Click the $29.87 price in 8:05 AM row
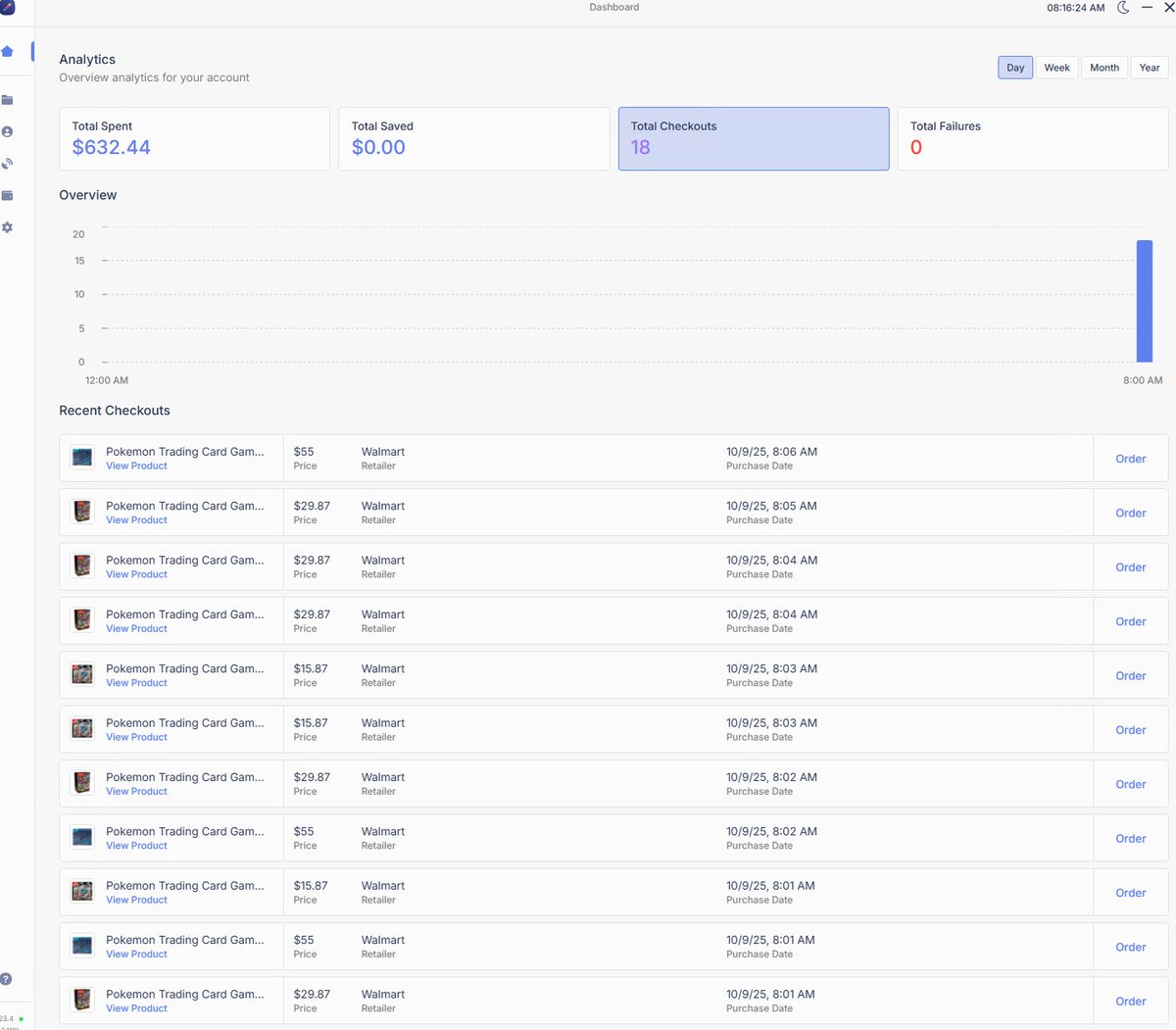The height and width of the screenshot is (1030, 1176). click(x=312, y=506)
